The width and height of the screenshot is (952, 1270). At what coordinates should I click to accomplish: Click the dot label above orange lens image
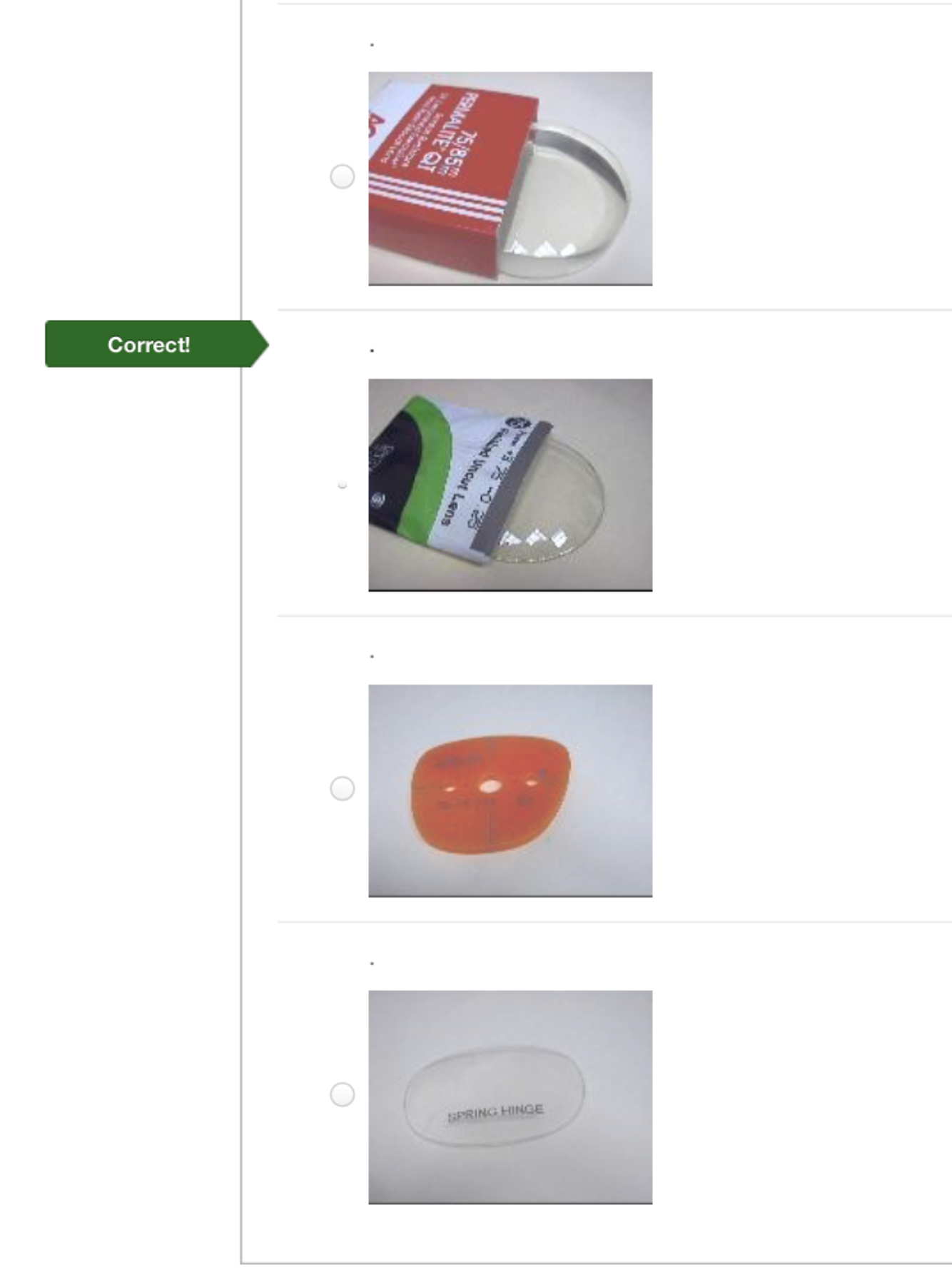pos(372,655)
